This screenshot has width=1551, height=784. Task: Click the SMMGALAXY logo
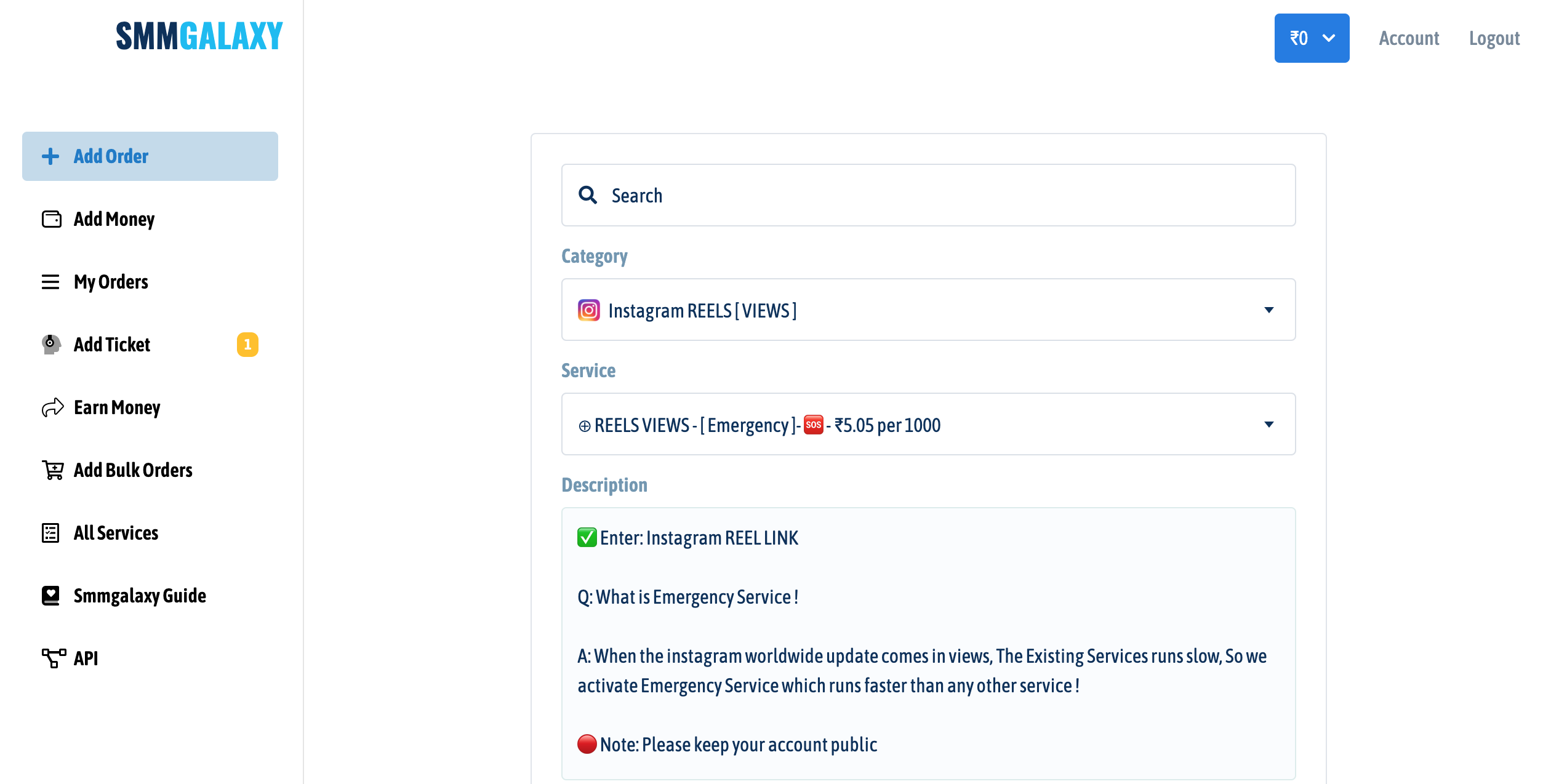[x=199, y=36]
